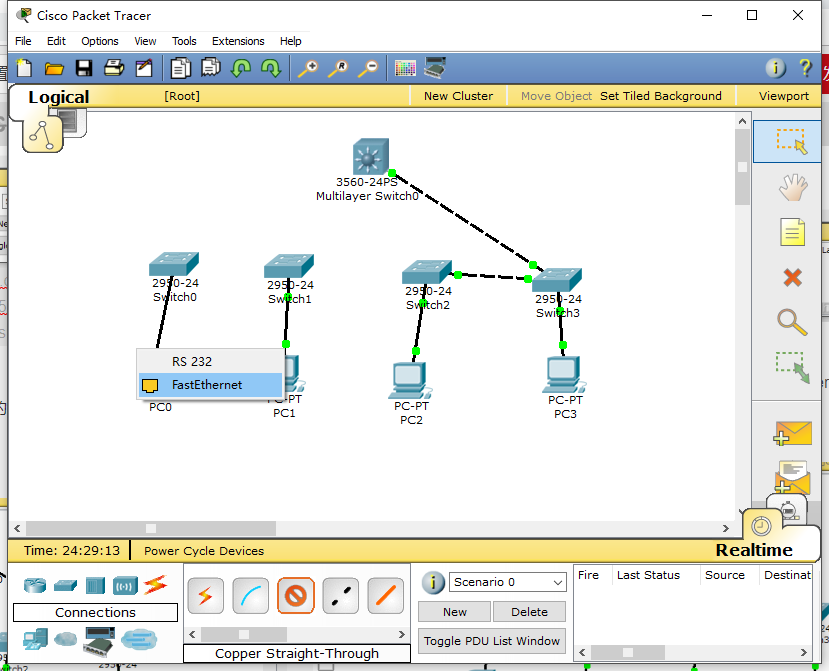Click the New Cluster button
The height and width of the screenshot is (671, 829).
[458, 96]
